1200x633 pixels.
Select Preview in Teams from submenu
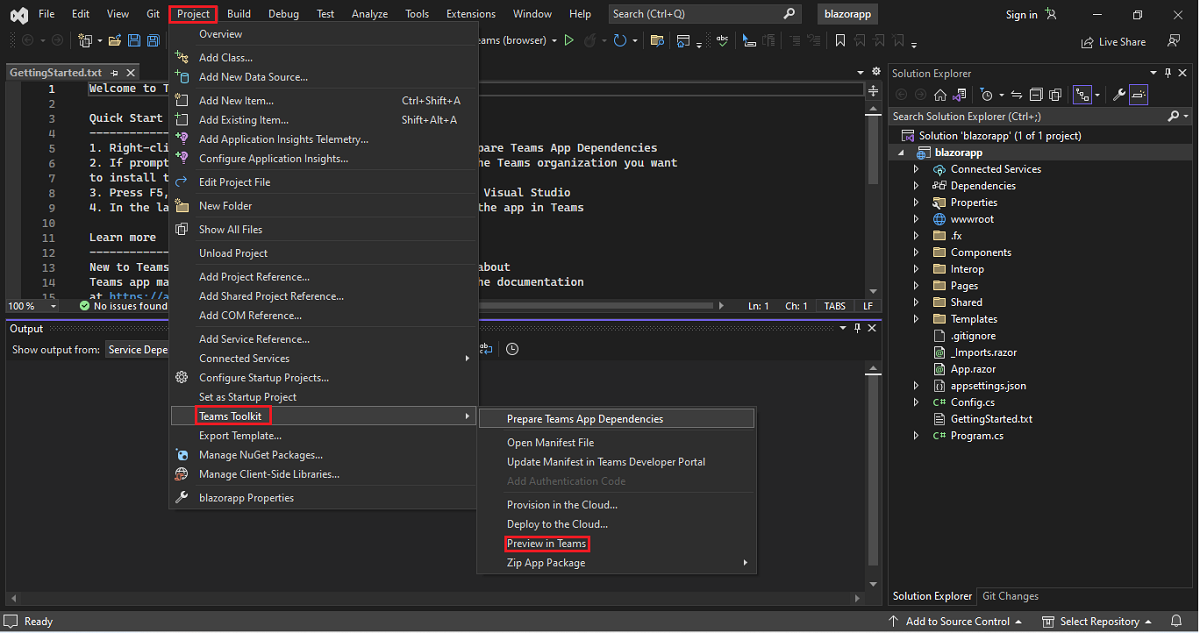pos(546,544)
